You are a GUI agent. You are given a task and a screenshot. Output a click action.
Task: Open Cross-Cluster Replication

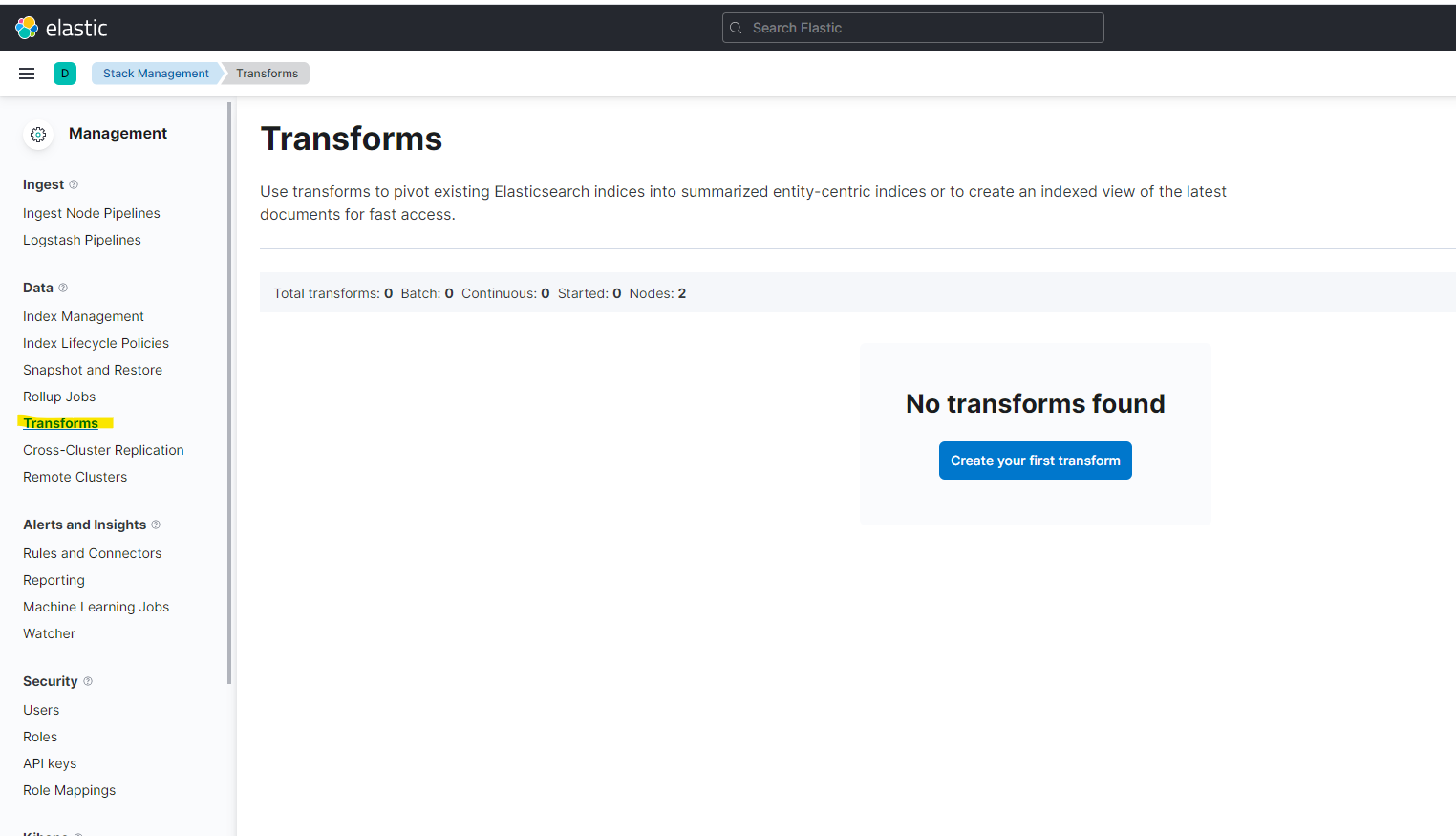pyautogui.click(x=103, y=450)
